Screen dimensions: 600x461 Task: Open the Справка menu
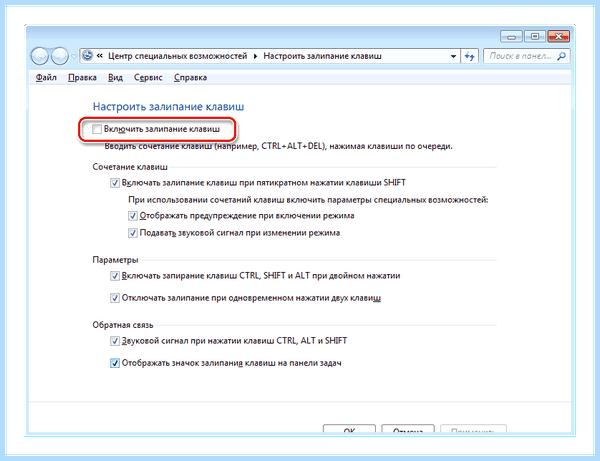point(190,78)
